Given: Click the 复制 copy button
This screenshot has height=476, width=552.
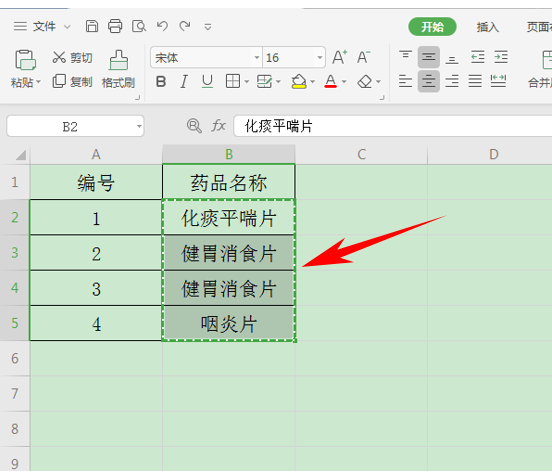Looking at the screenshot, I should click(73, 82).
